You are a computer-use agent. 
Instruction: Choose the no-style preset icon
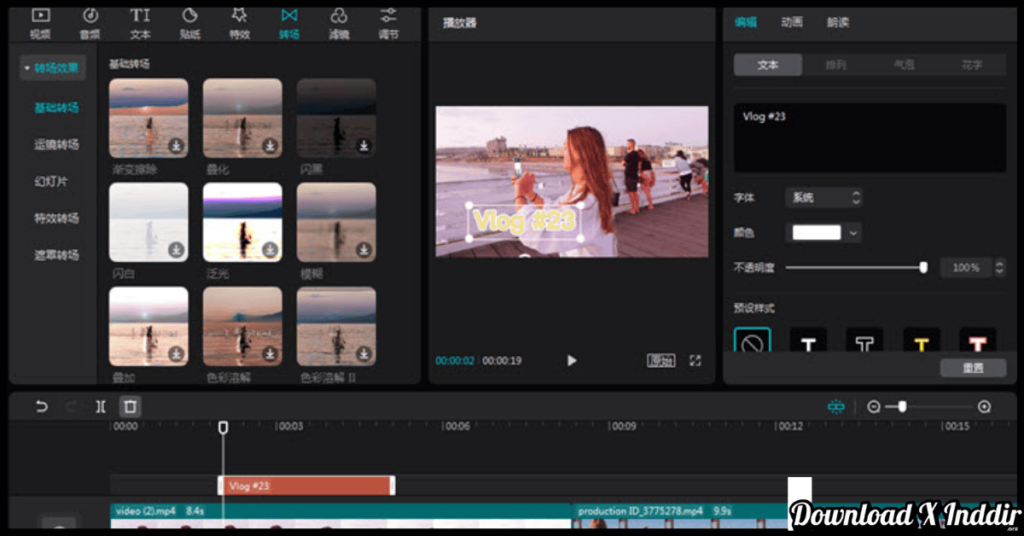pyautogui.click(x=752, y=341)
